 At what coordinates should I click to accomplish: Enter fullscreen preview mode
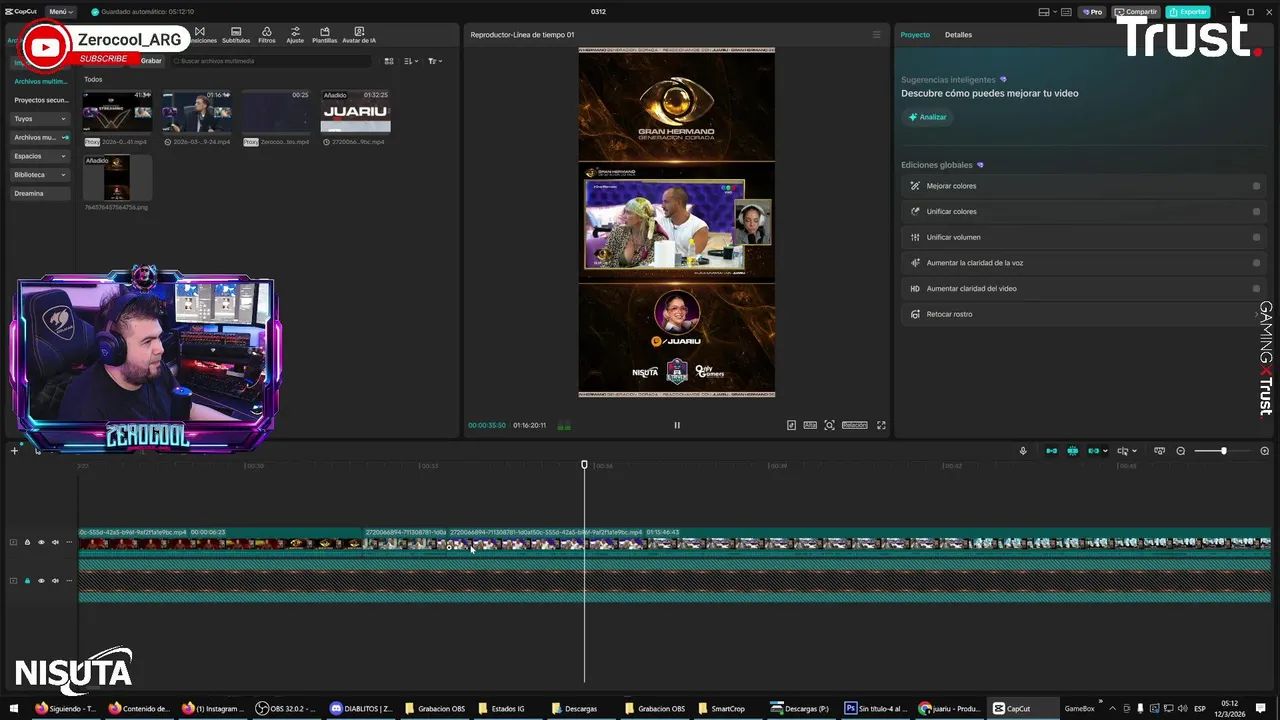881,425
